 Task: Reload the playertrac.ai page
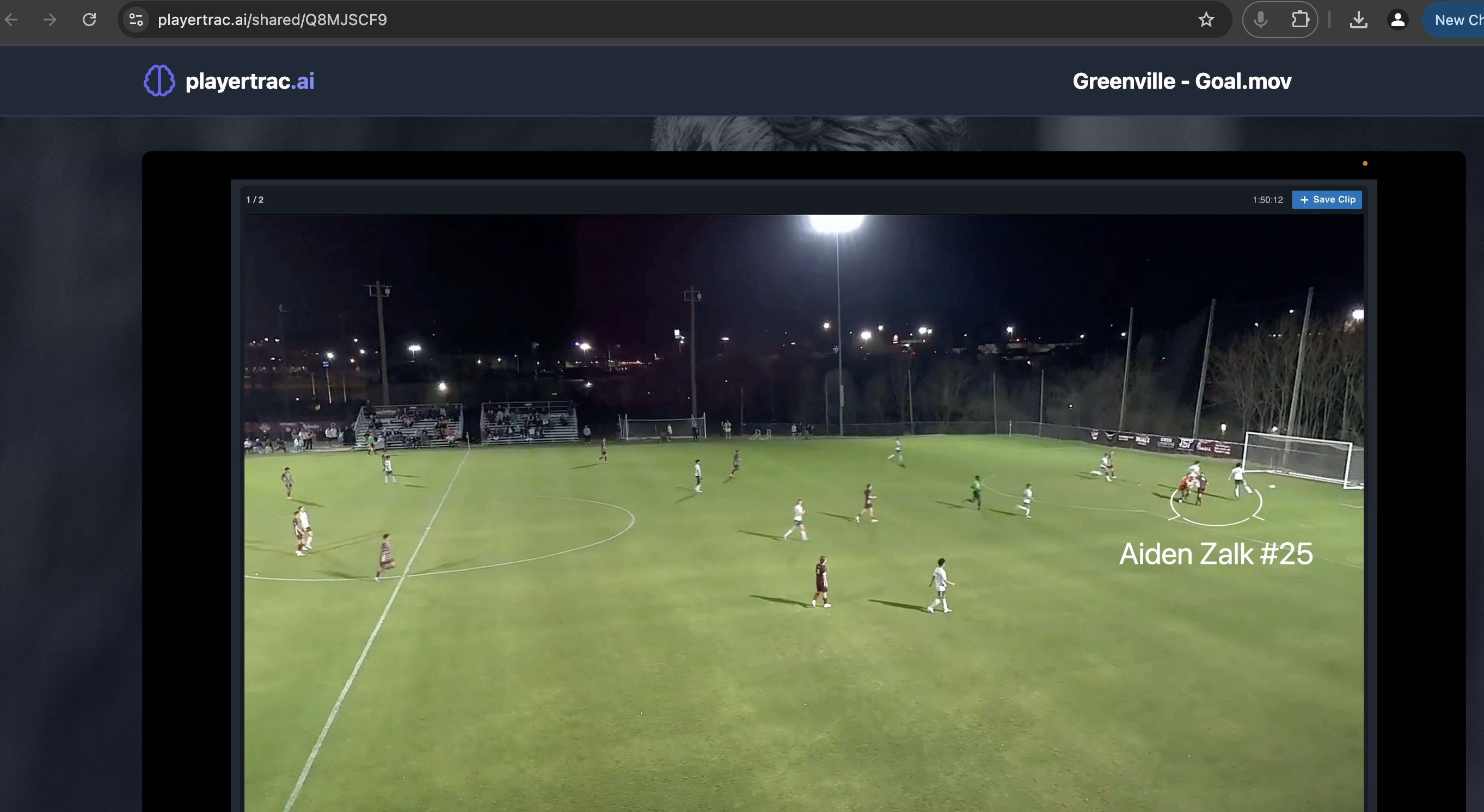89,20
